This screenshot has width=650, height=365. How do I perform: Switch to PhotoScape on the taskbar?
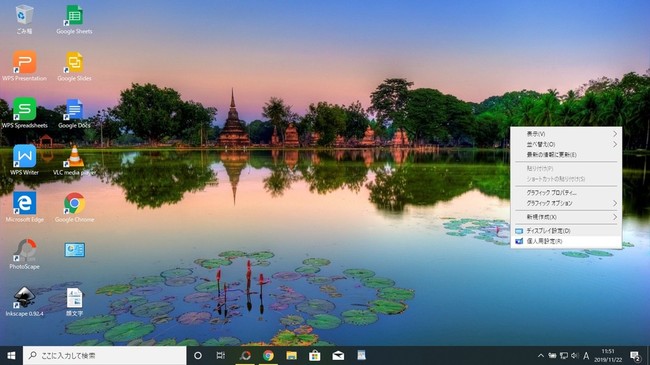(x=245, y=355)
